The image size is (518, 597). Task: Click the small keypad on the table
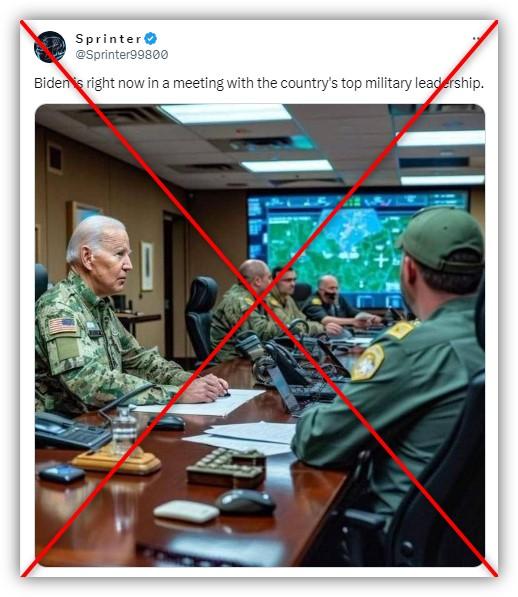pos(226,468)
